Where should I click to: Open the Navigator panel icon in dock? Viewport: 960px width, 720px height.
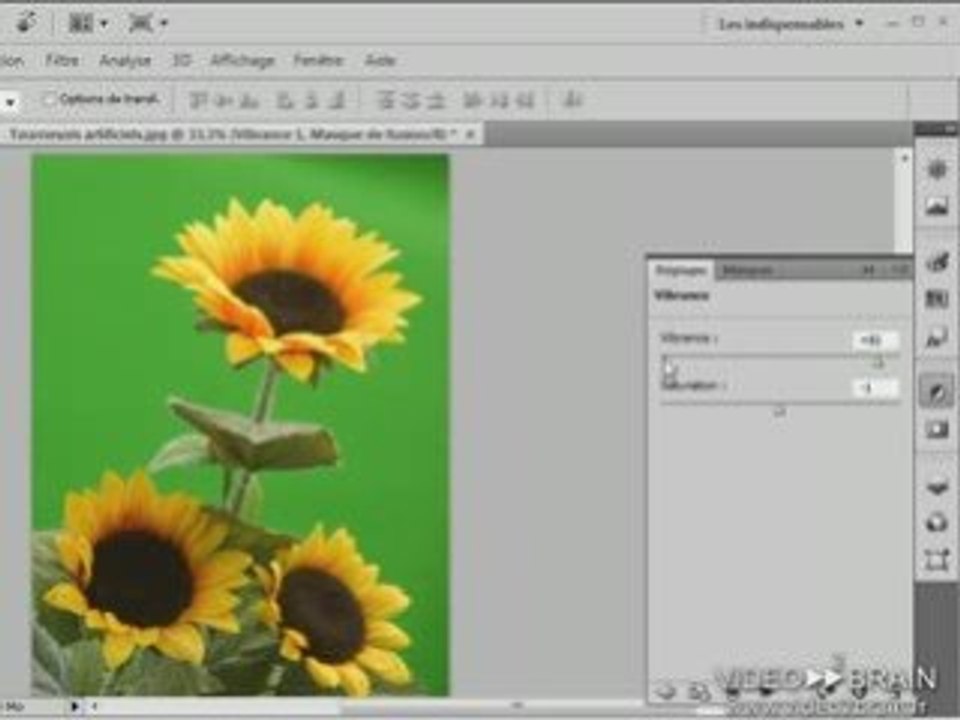point(937,169)
